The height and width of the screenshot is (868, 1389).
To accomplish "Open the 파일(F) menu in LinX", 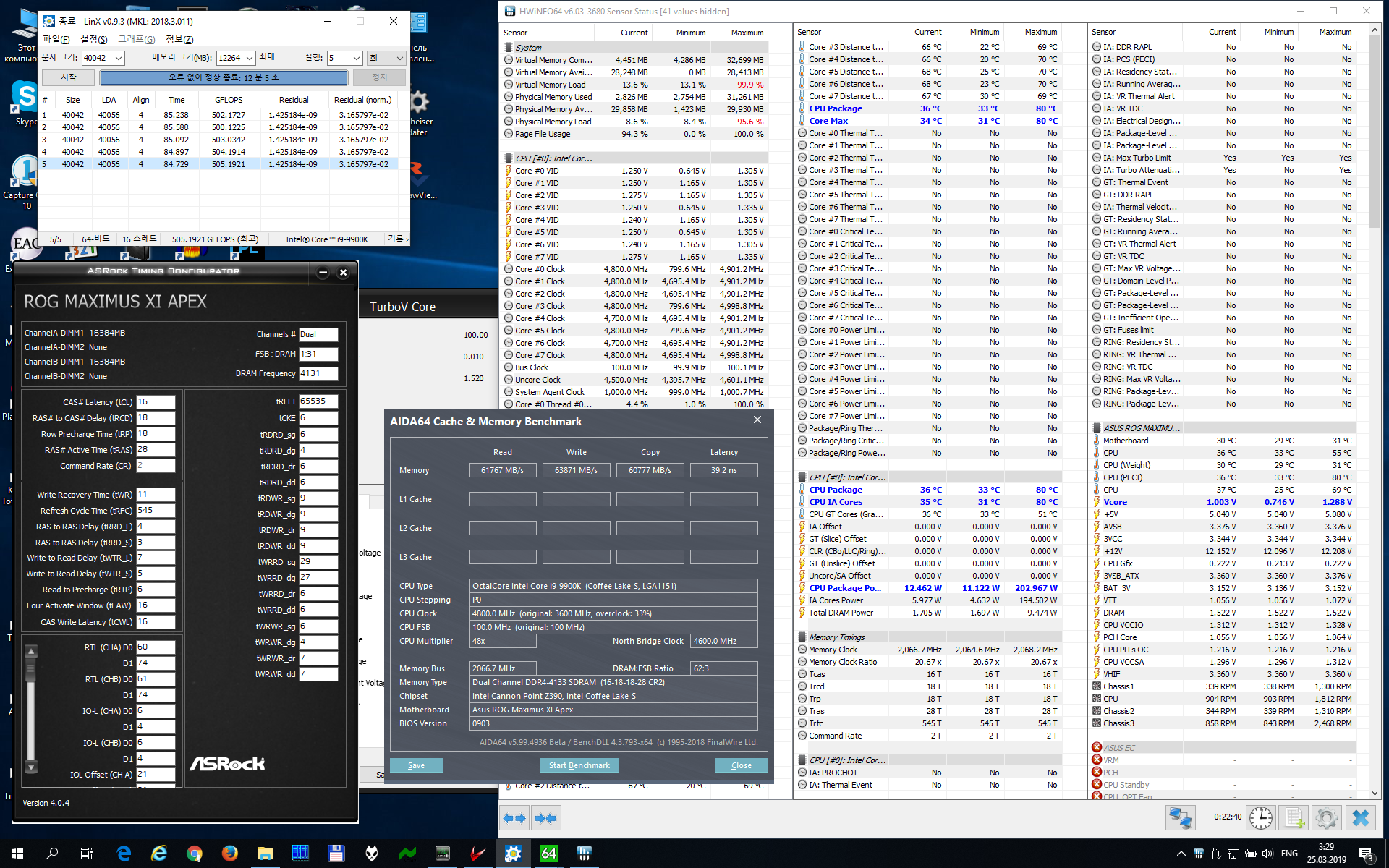I will click(56, 39).
